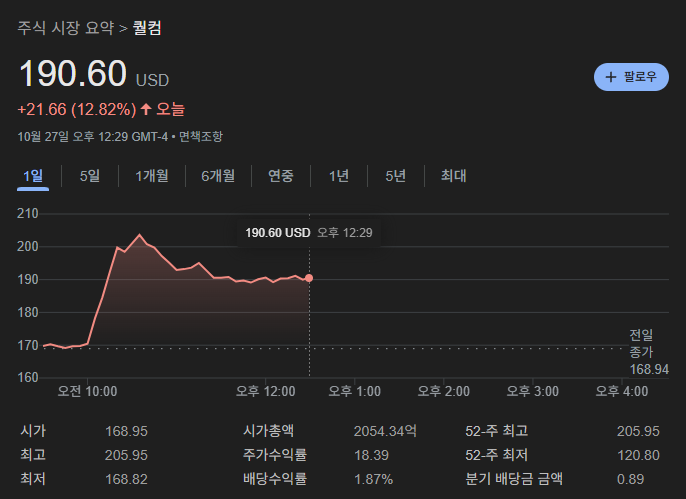Switch to the 1개월 range tab

tap(152, 176)
